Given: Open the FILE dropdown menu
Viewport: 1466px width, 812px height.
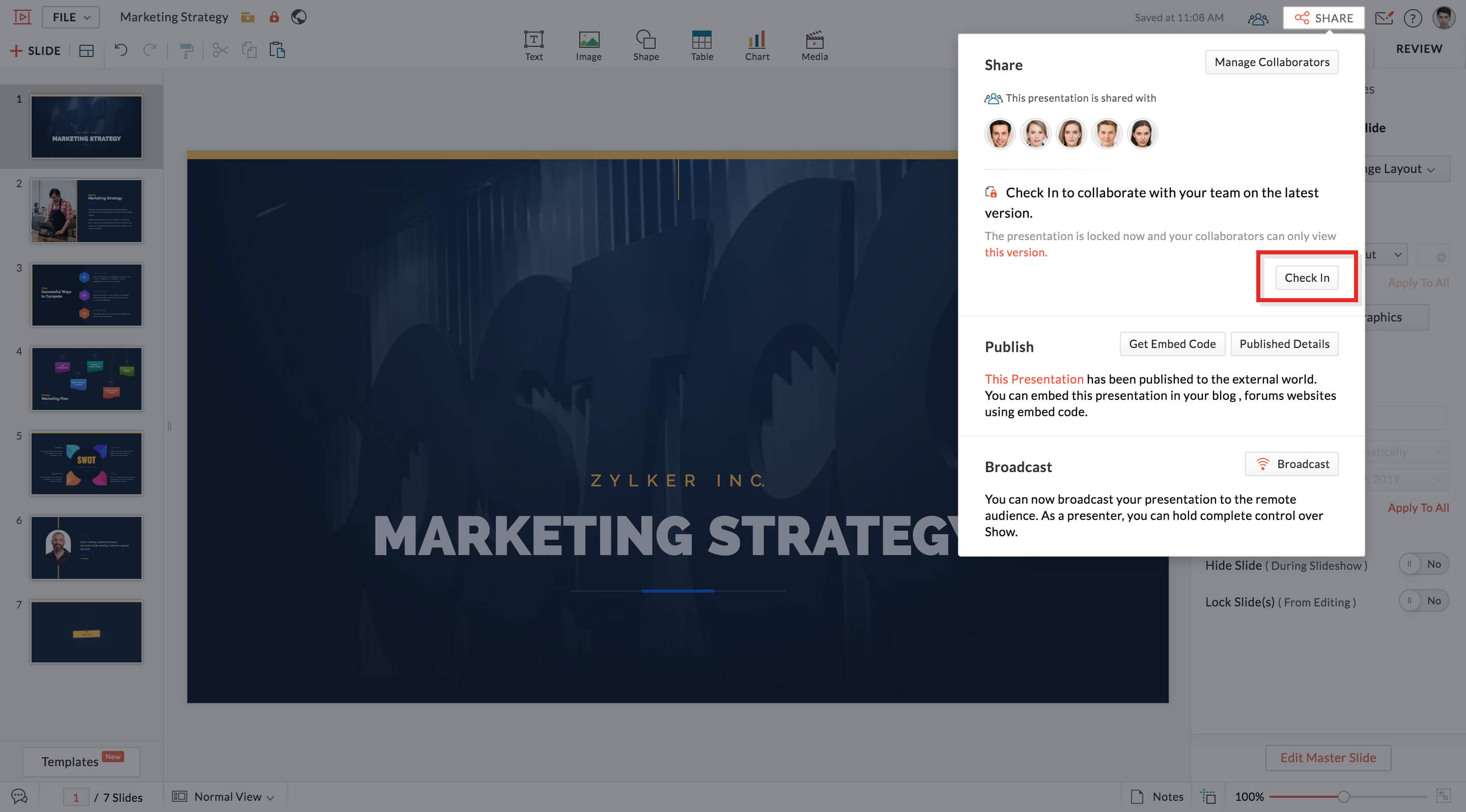Looking at the screenshot, I should coord(71,17).
